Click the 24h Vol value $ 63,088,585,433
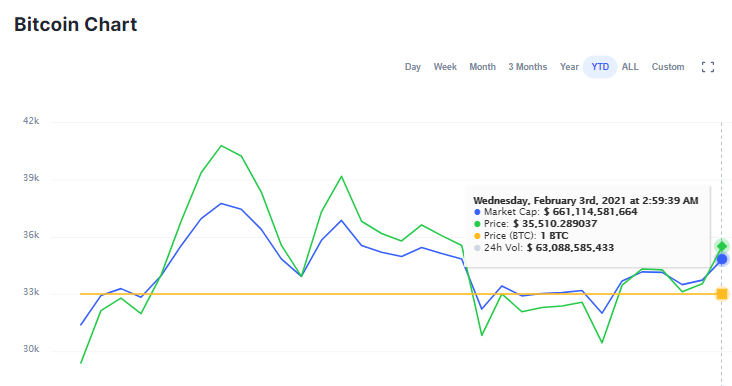The image size is (732, 386). point(570,248)
